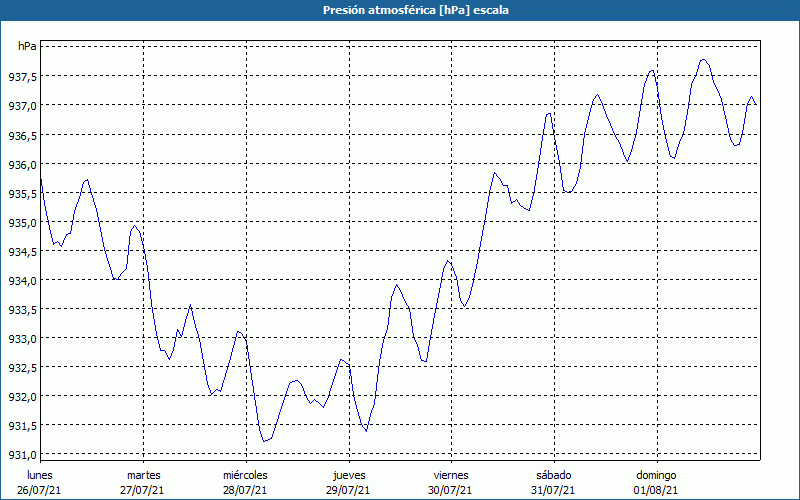
Task: Click the date 30/07/21
Action: coord(450,490)
